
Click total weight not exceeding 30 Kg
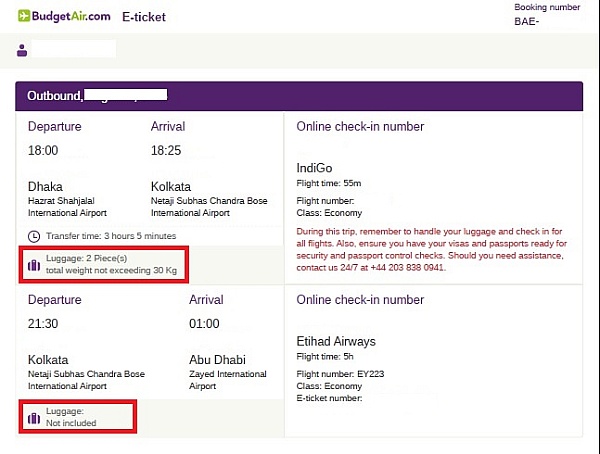pyautogui.click(x=111, y=270)
